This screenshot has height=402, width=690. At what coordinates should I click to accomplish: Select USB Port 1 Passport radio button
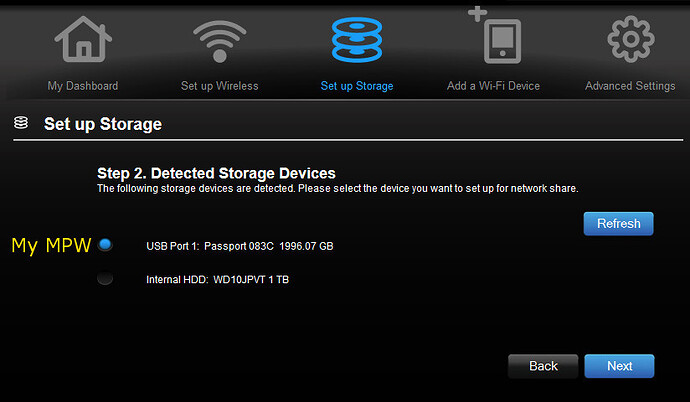(x=106, y=244)
